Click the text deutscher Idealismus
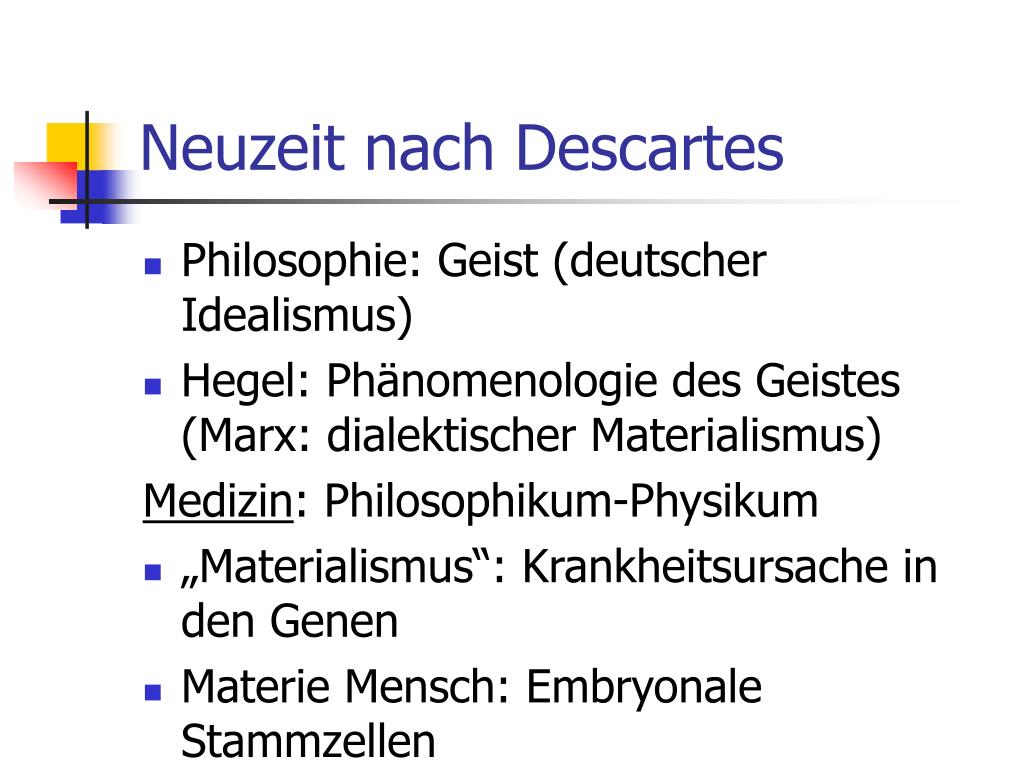 point(474,288)
